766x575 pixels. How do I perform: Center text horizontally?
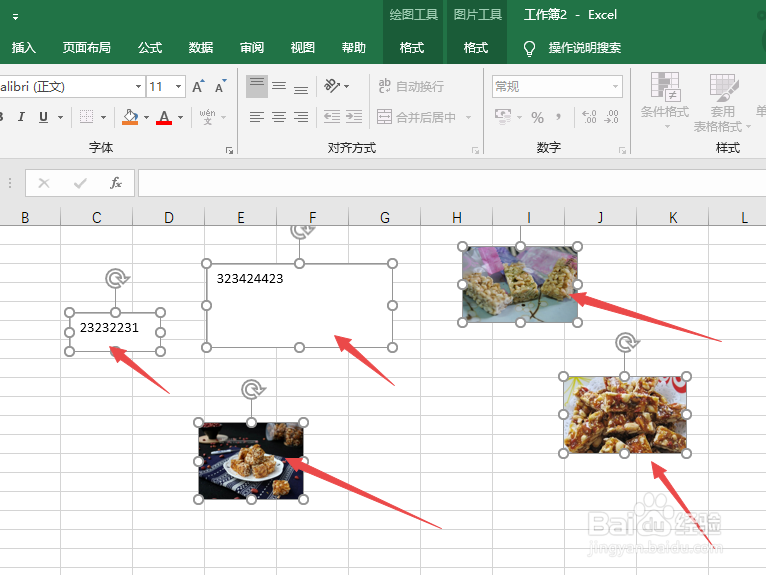[x=279, y=117]
